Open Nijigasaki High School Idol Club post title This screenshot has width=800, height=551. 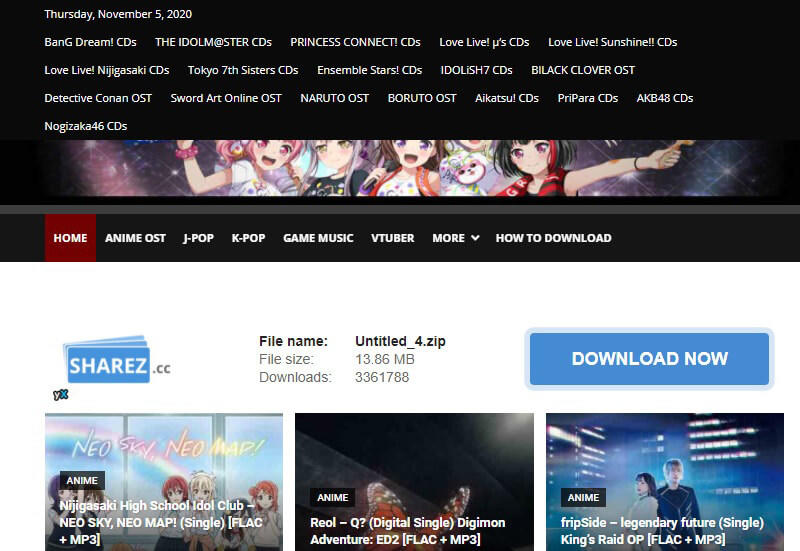pyautogui.click(x=161, y=522)
